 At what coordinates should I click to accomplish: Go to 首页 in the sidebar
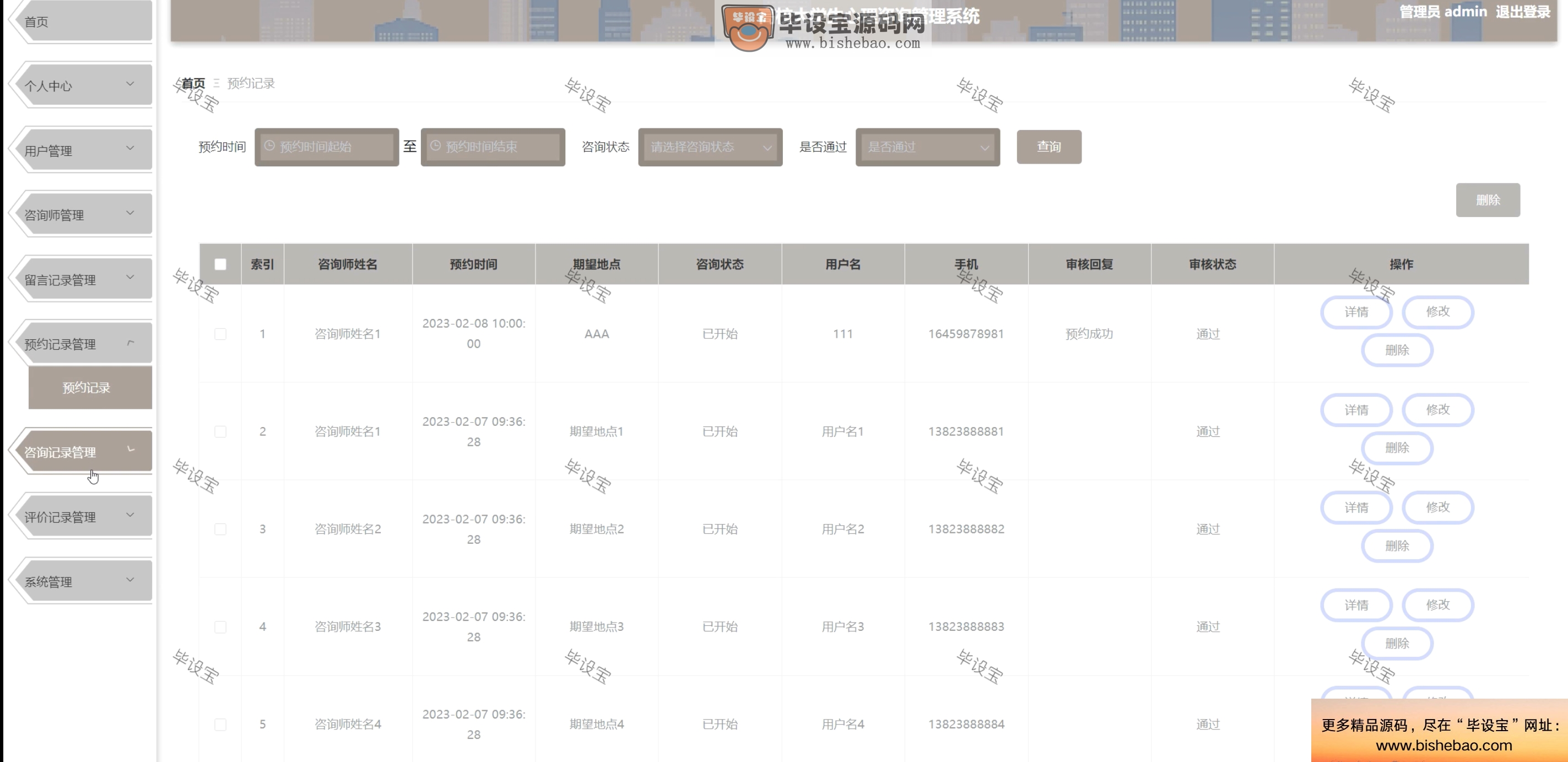click(x=82, y=21)
